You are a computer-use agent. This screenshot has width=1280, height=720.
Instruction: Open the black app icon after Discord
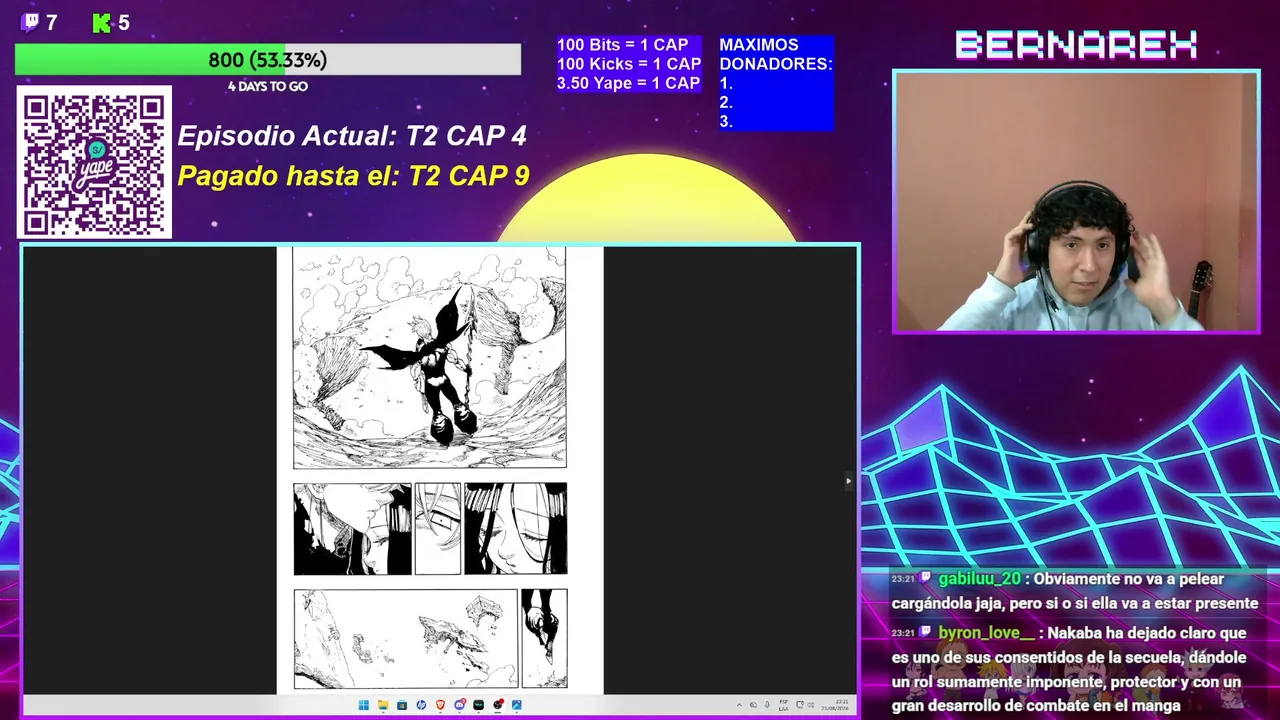point(478,705)
